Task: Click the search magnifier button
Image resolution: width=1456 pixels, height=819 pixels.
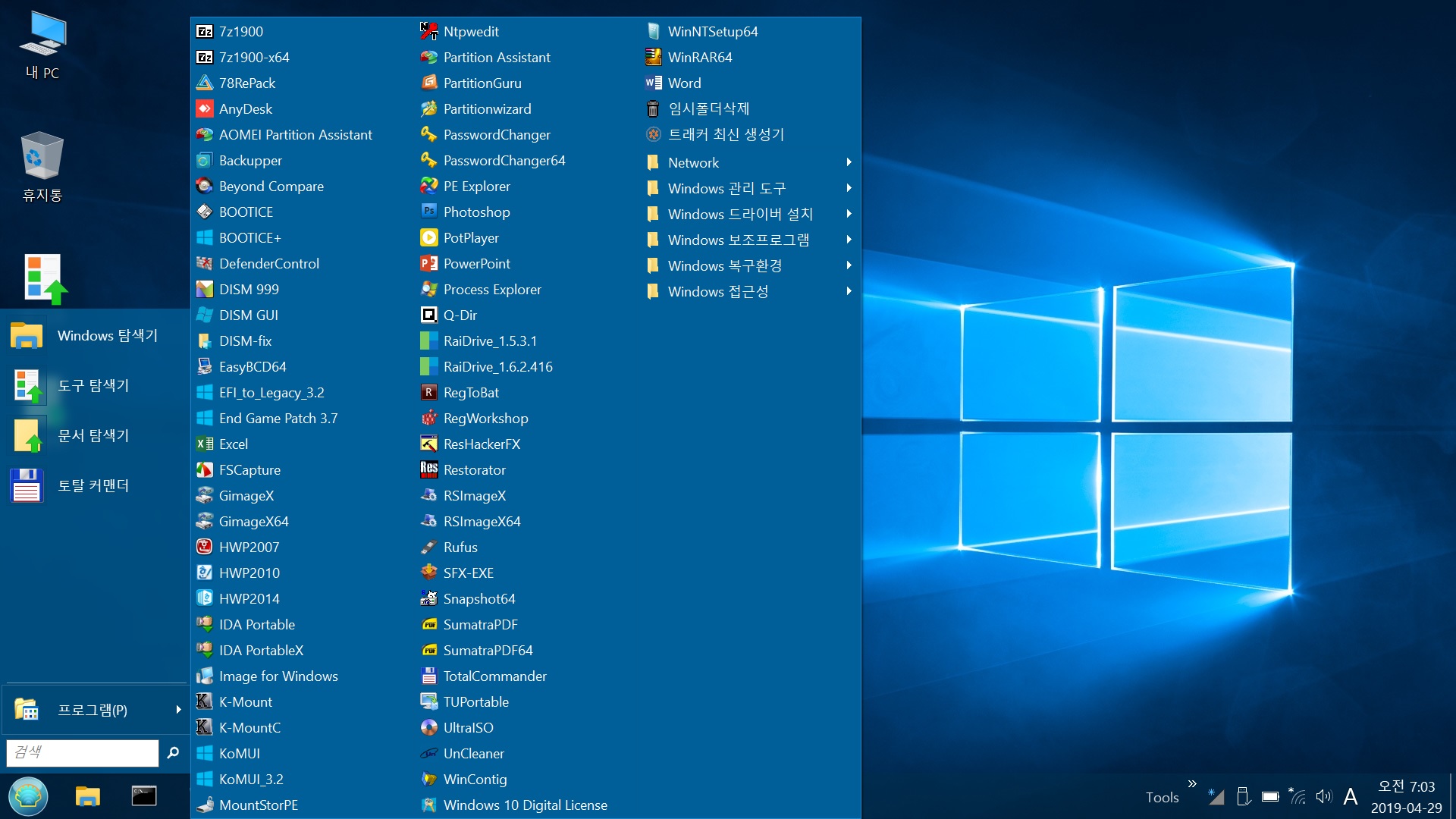Action: coord(173,752)
